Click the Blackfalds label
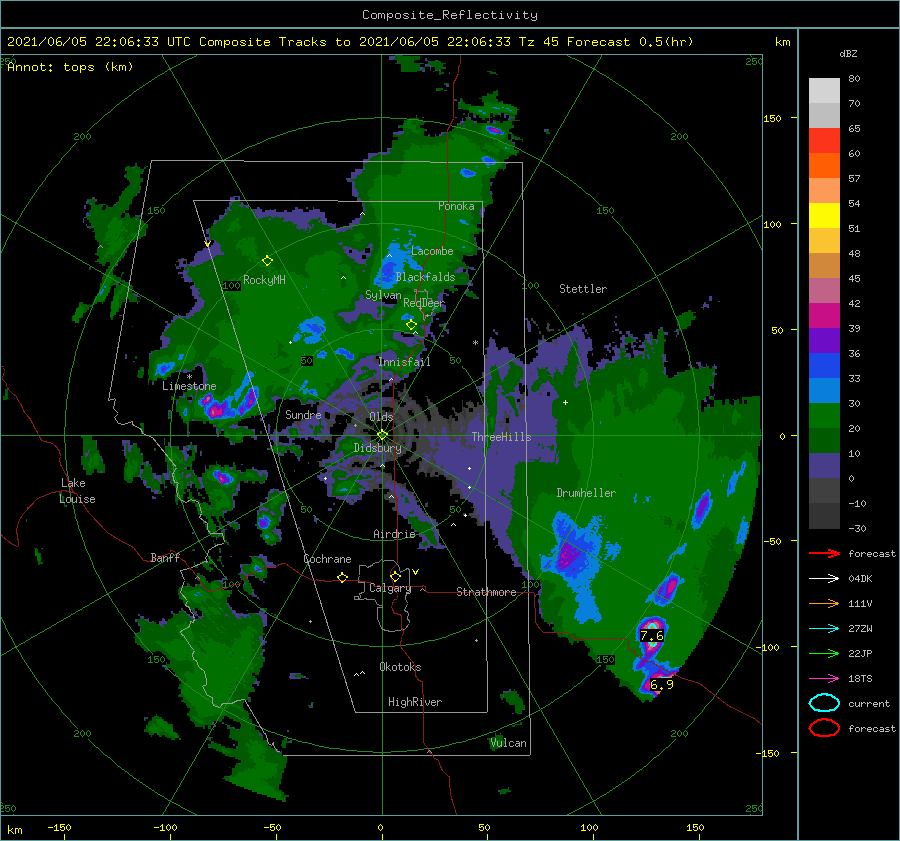 [x=425, y=277]
